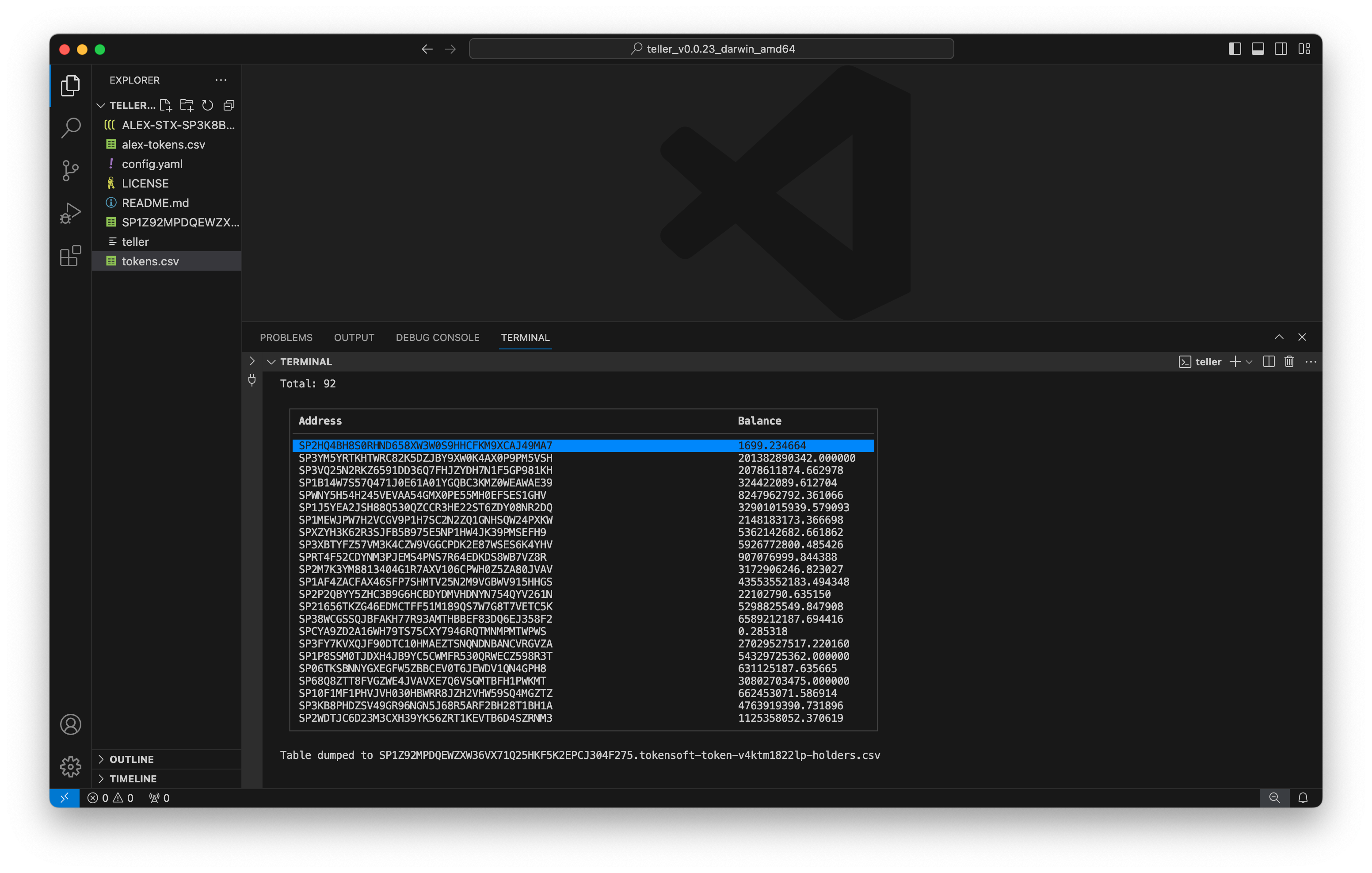Screen dimensions: 1372x873
Task: Switch to the Problems tab
Action: [x=286, y=337]
